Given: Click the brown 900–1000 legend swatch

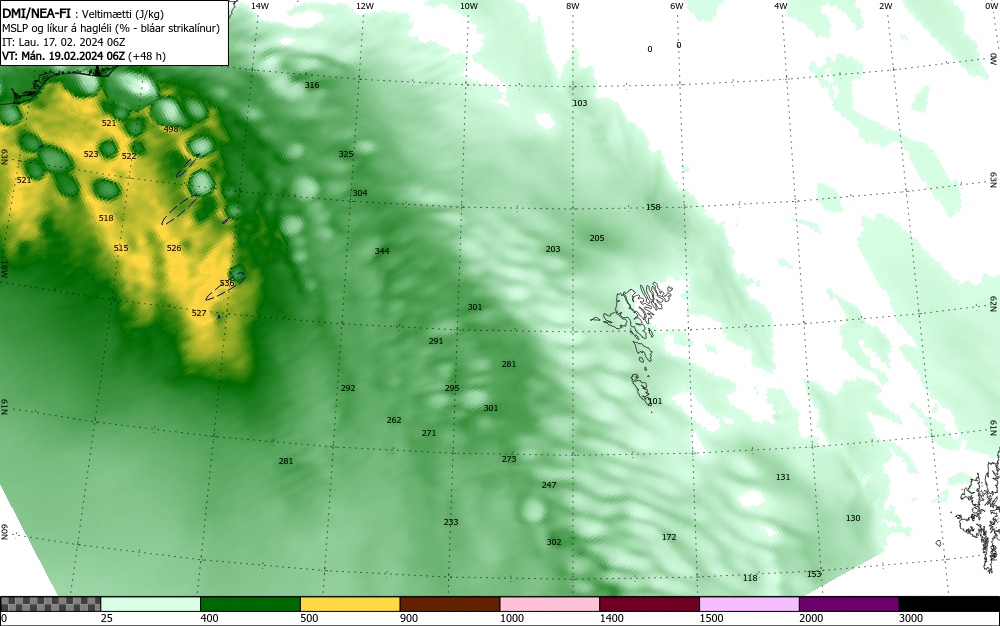Looking at the screenshot, I should point(450,604).
